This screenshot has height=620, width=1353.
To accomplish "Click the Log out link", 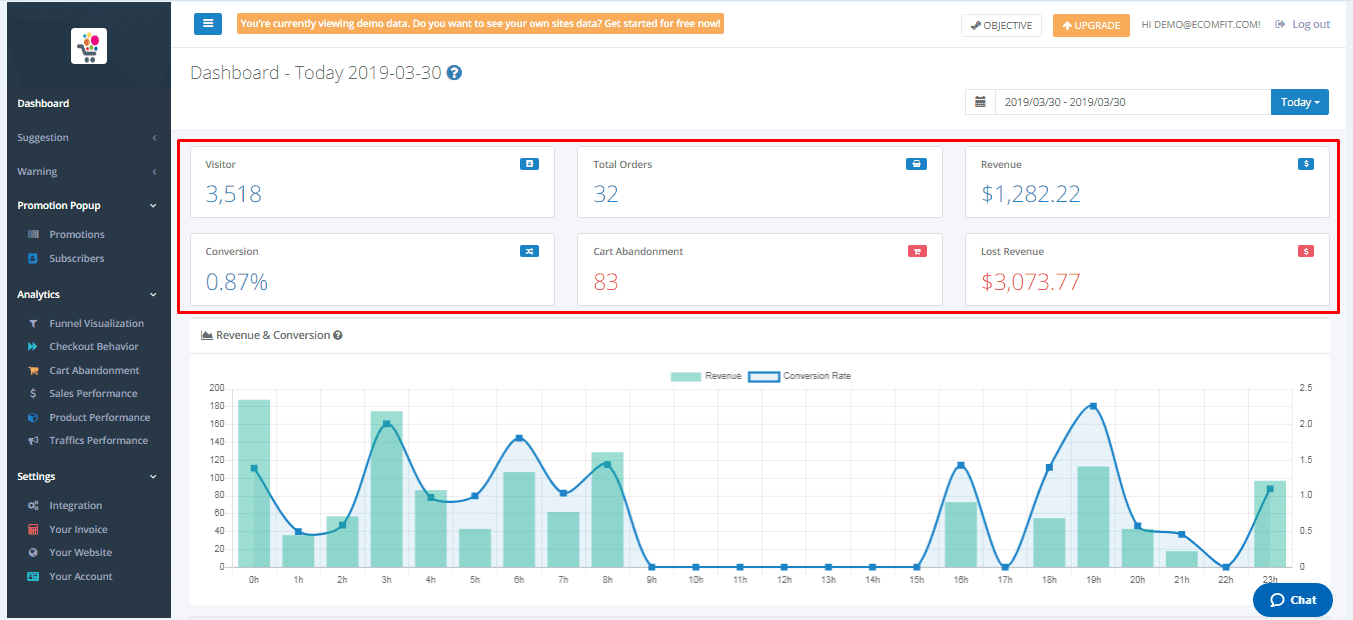I will pyautogui.click(x=1303, y=24).
